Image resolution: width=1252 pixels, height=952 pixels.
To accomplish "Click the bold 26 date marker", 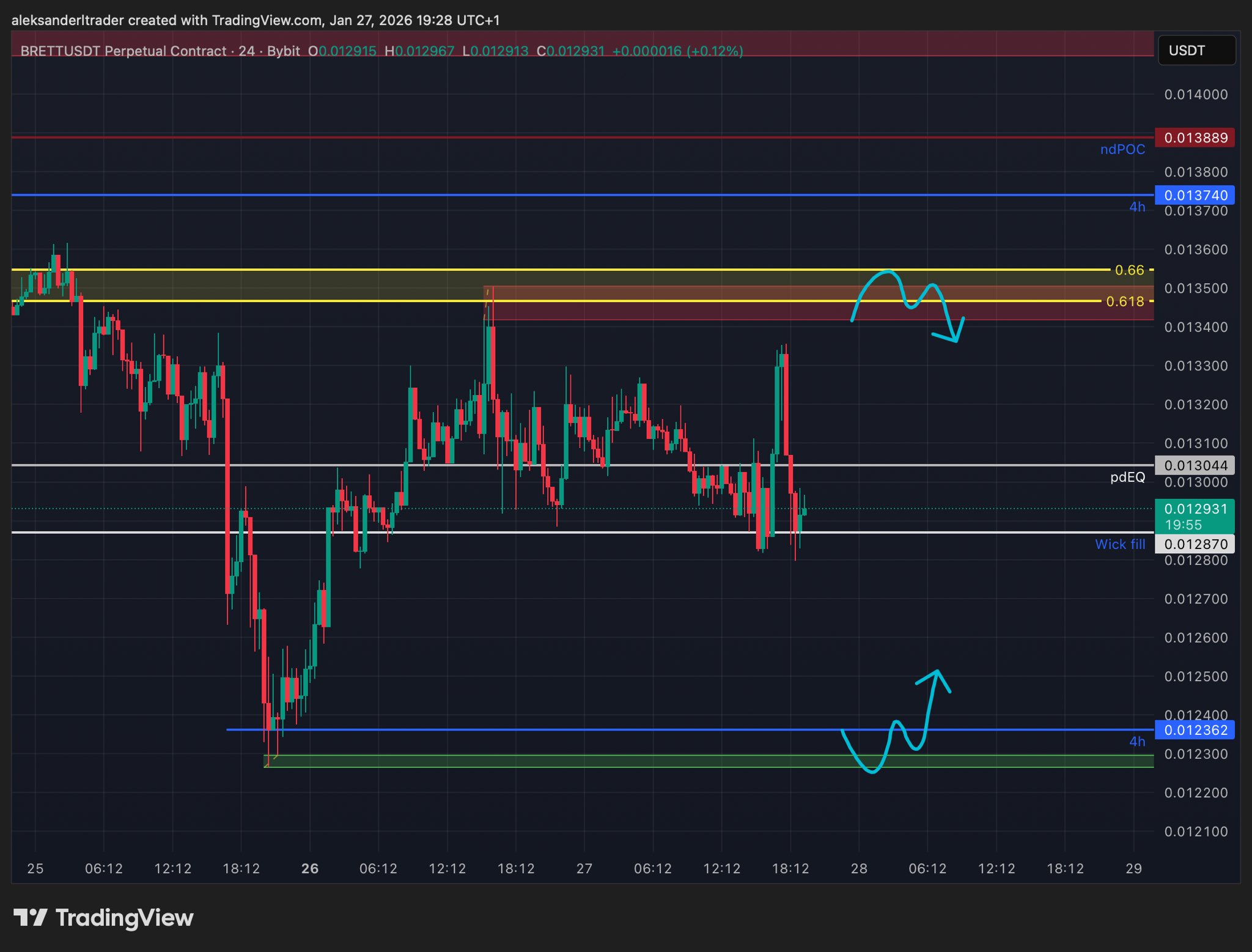I will 310,868.
